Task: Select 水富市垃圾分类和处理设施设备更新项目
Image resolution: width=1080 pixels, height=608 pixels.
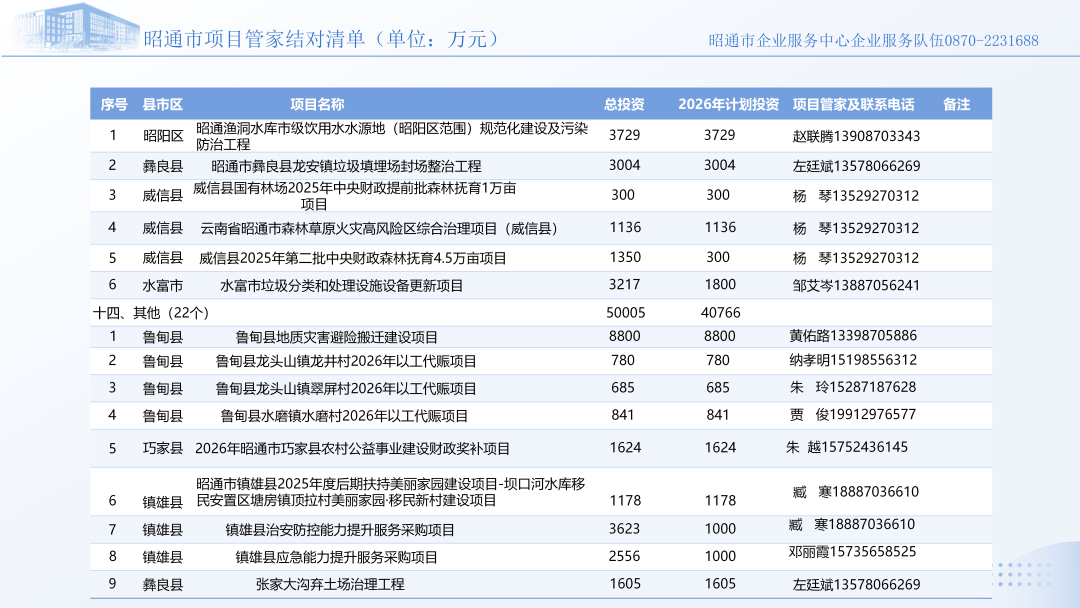Action: [342, 286]
